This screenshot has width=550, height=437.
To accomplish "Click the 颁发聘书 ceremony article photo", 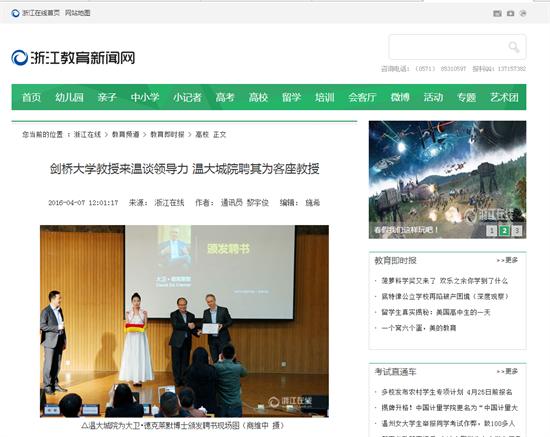I will [184, 321].
